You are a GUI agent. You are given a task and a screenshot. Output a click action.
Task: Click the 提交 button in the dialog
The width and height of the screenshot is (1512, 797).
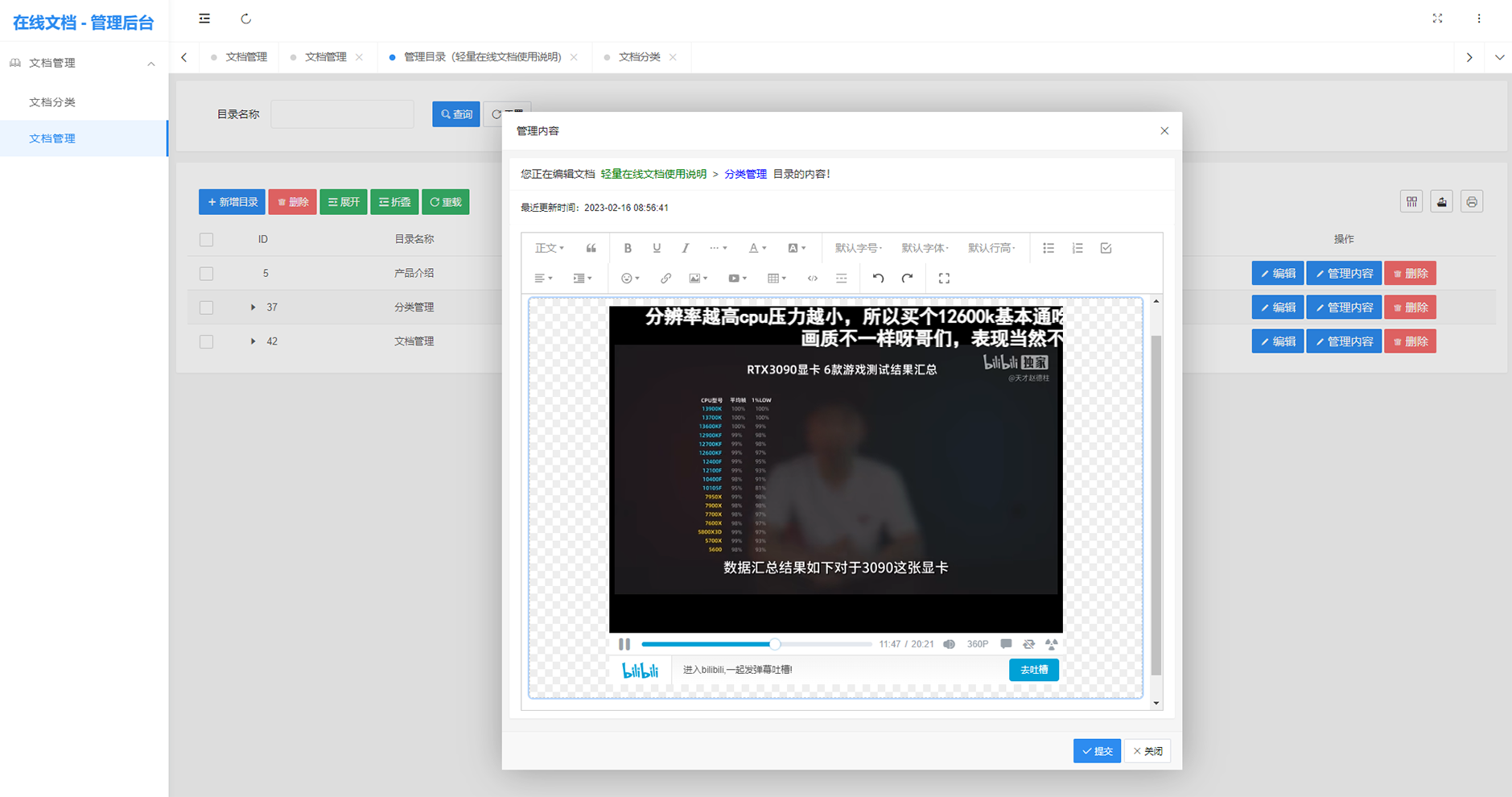pyautogui.click(x=1097, y=750)
